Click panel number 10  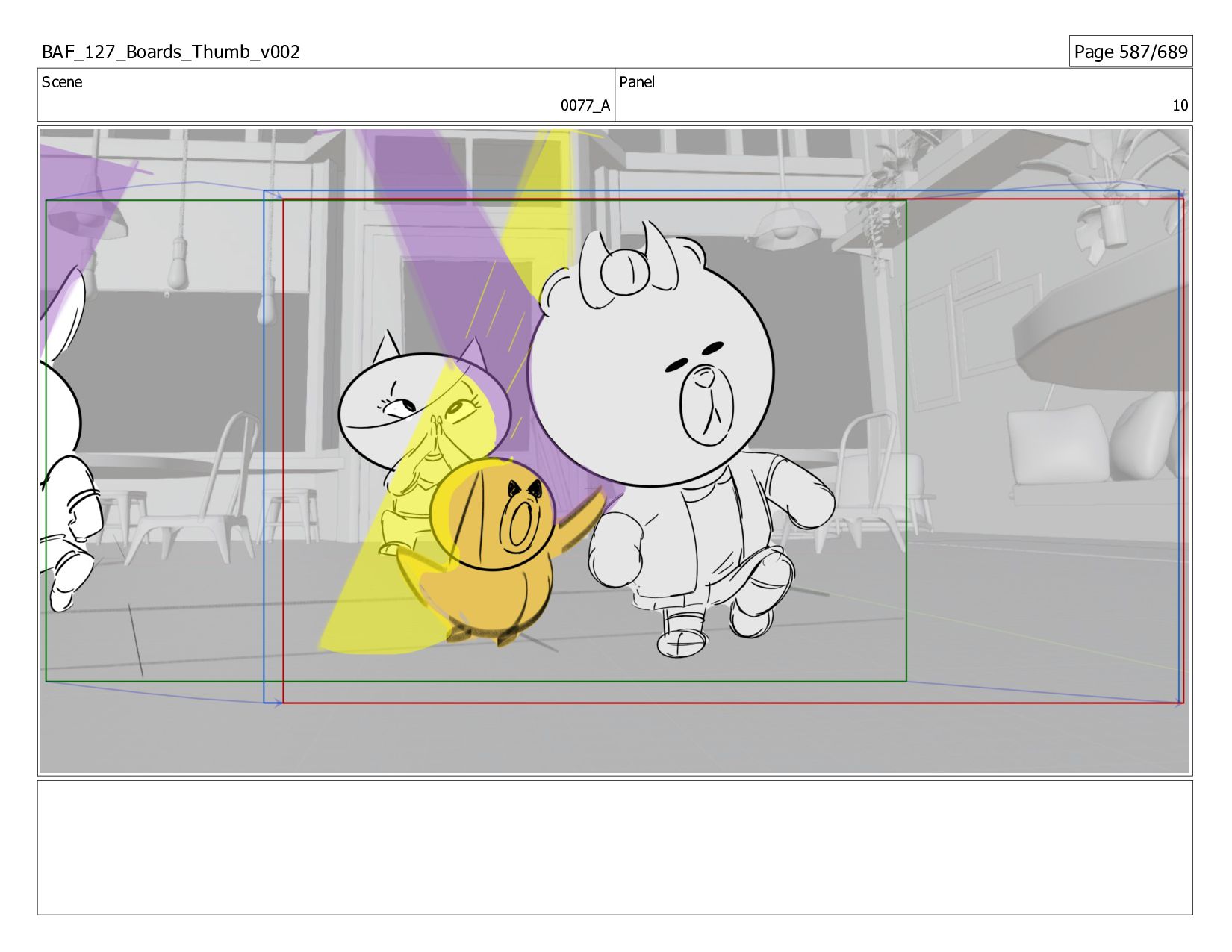1180,105
